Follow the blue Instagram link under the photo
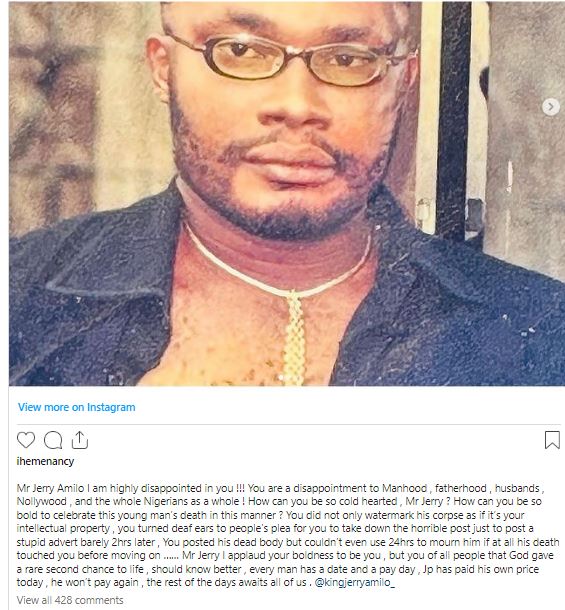Viewport: 565px width, 610px height. click(77, 407)
